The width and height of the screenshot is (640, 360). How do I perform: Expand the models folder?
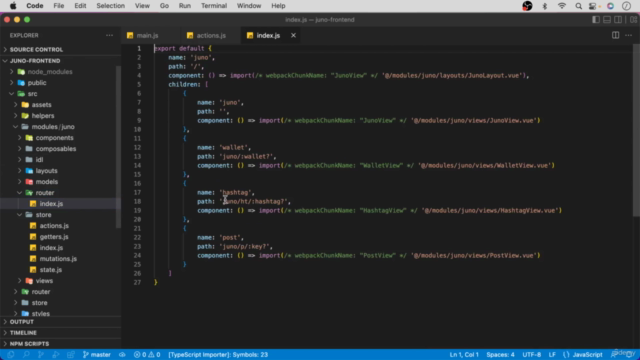click(47, 182)
